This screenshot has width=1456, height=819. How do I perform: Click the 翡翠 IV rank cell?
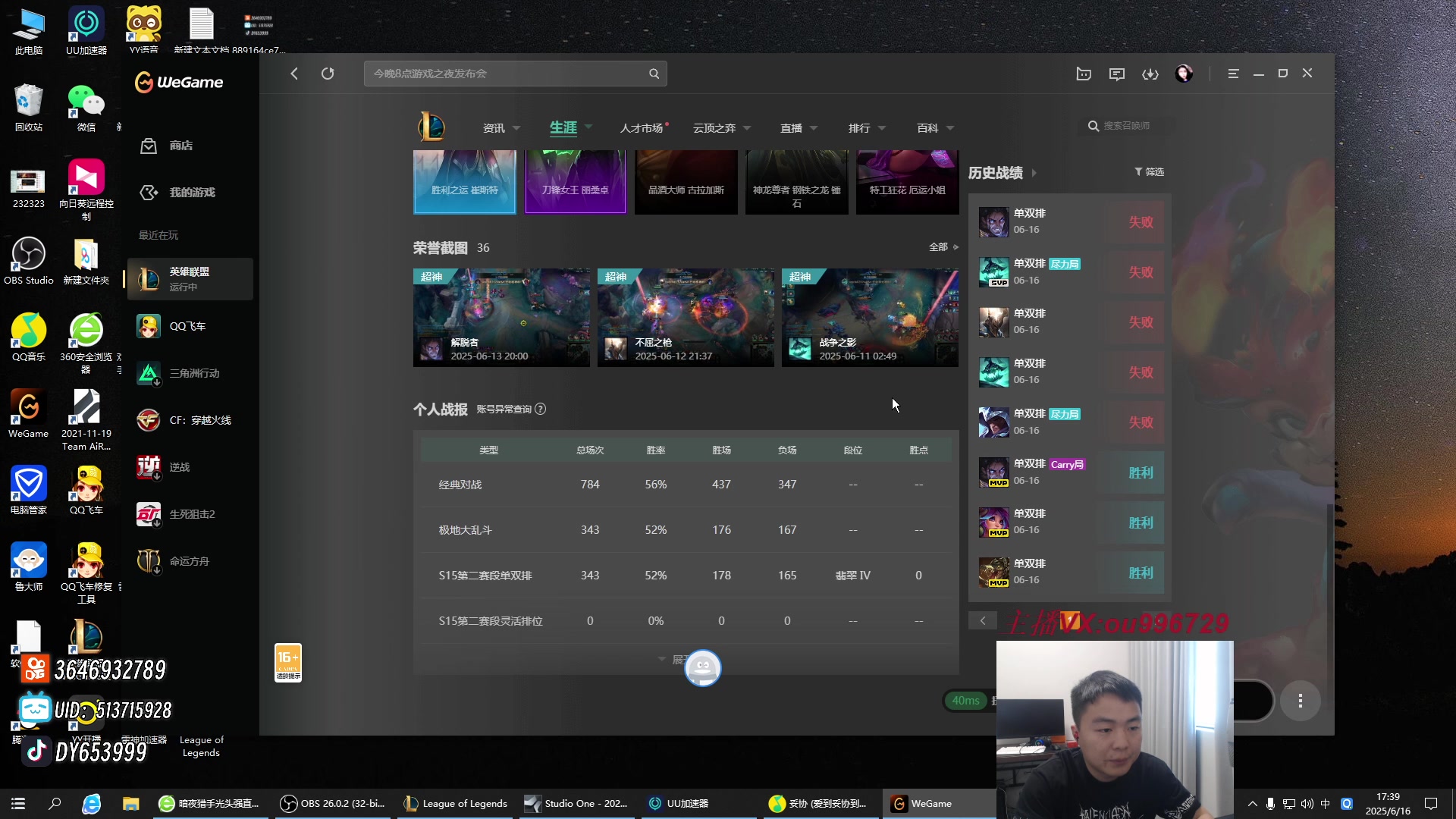pyautogui.click(x=853, y=576)
